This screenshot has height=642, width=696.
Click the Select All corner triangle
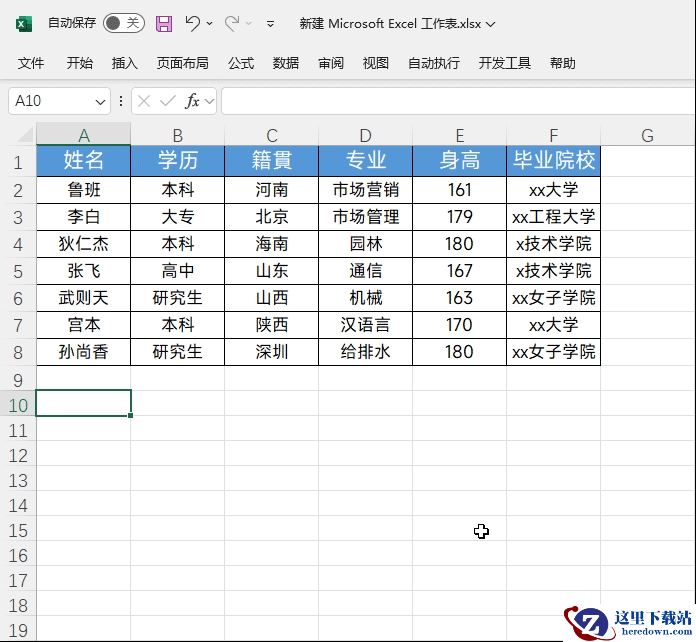click(25, 135)
